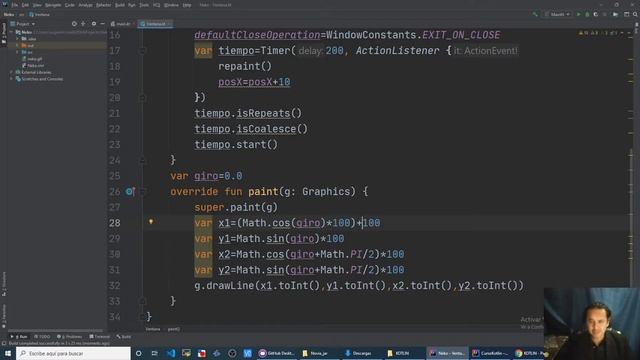Open GitHub Desktop taskbar item

(276, 353)
